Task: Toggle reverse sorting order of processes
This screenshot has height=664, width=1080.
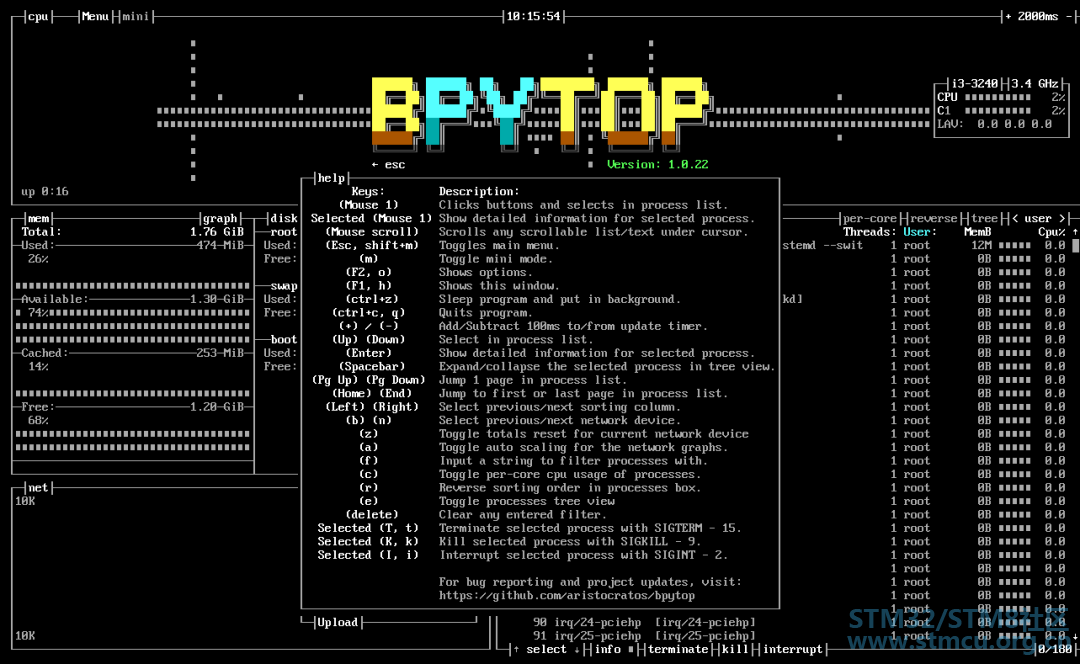Action: point(933,218)
